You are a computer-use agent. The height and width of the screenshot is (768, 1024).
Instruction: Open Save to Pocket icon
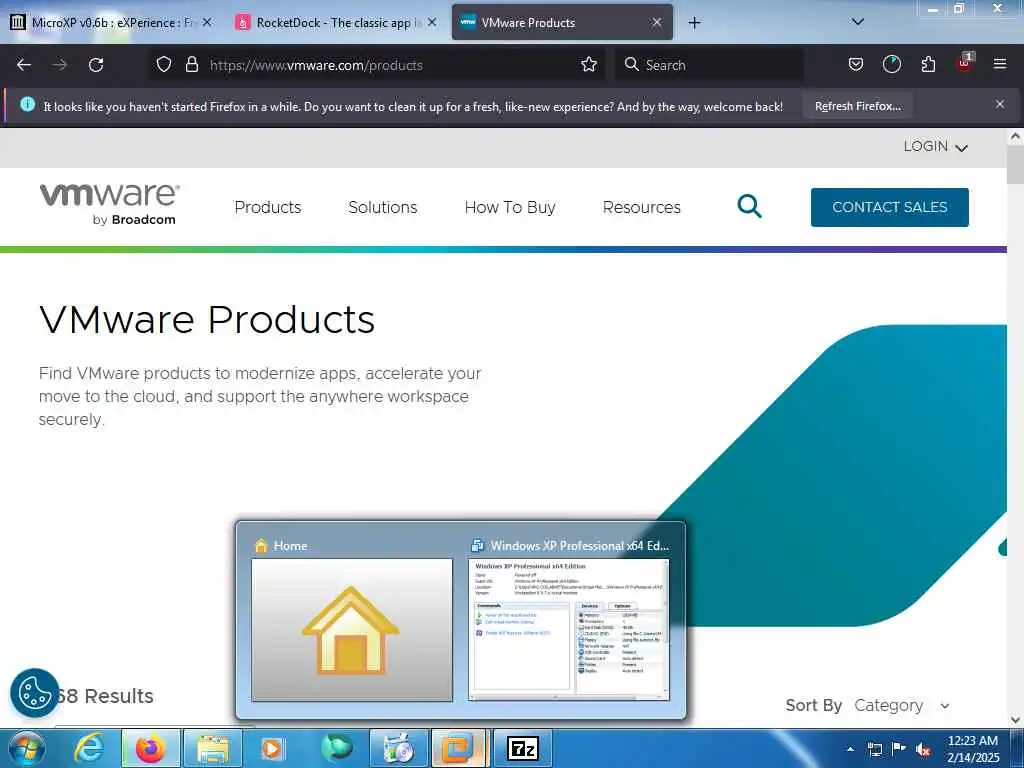[x=856, y=65]
